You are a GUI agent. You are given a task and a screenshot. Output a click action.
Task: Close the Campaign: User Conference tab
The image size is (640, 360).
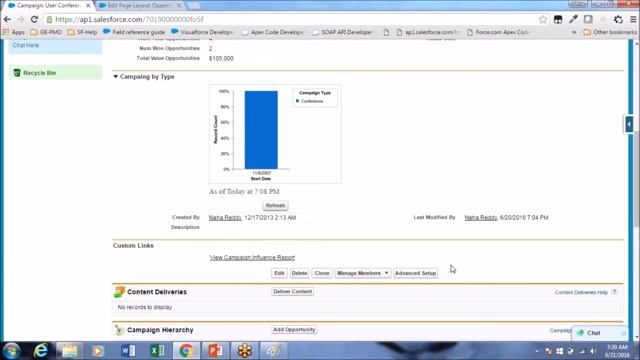[88, 6]
